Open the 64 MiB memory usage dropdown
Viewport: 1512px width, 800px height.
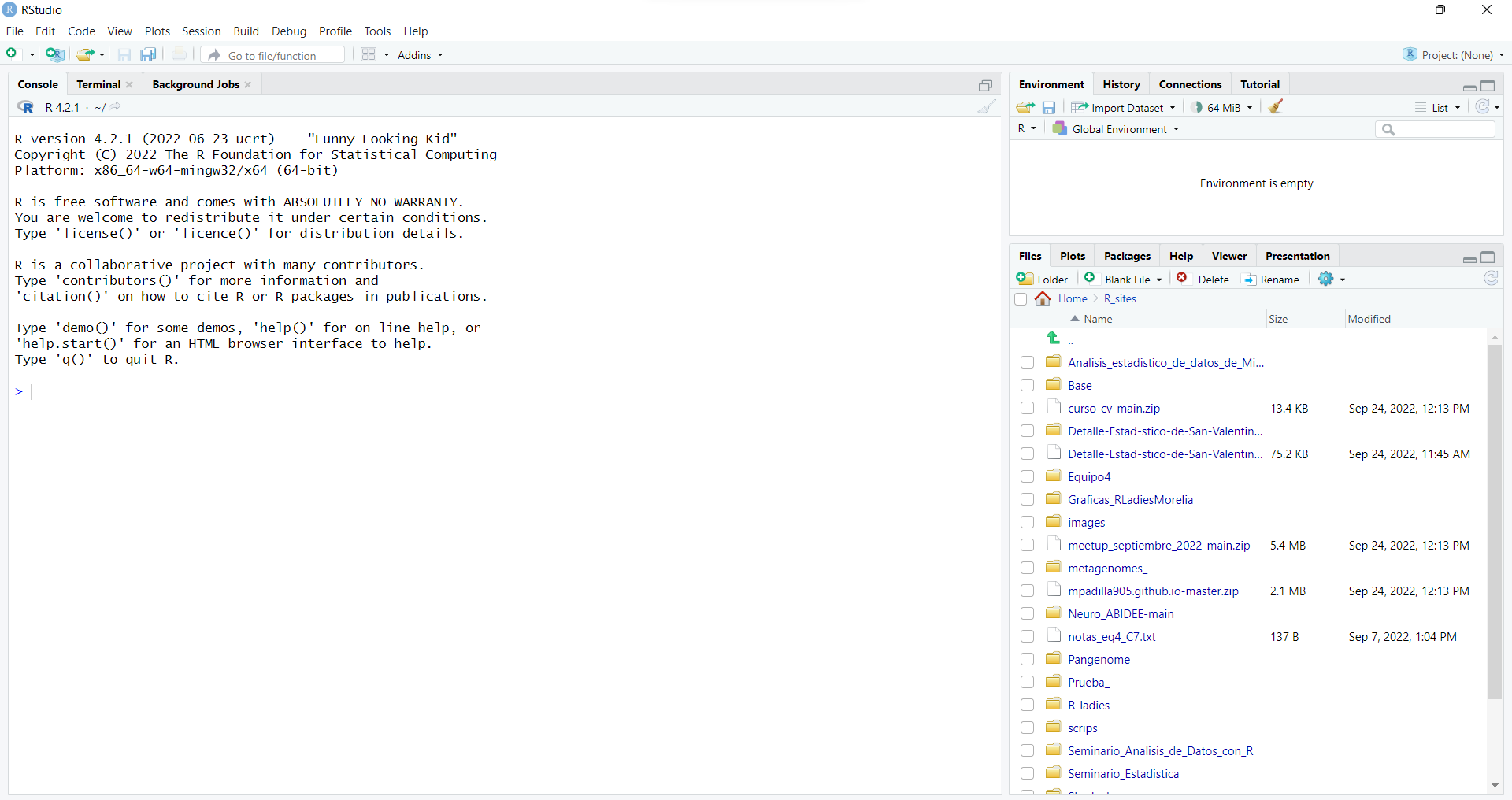[1223, 107]
